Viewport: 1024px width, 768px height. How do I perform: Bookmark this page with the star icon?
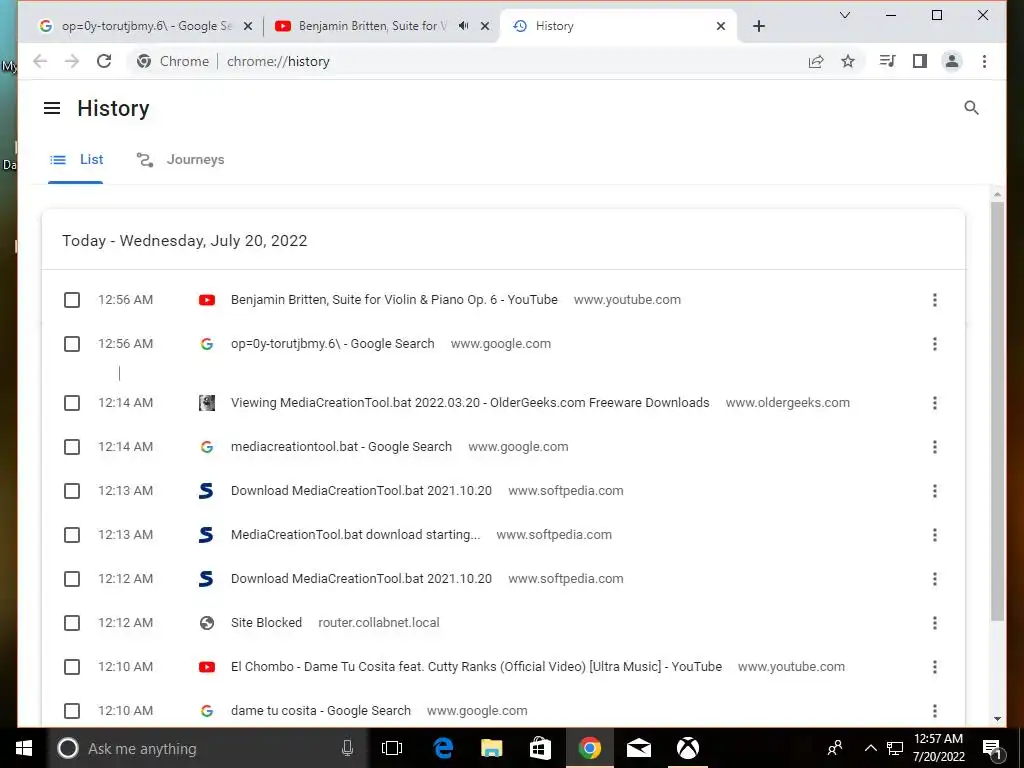(x=848, y=61)
